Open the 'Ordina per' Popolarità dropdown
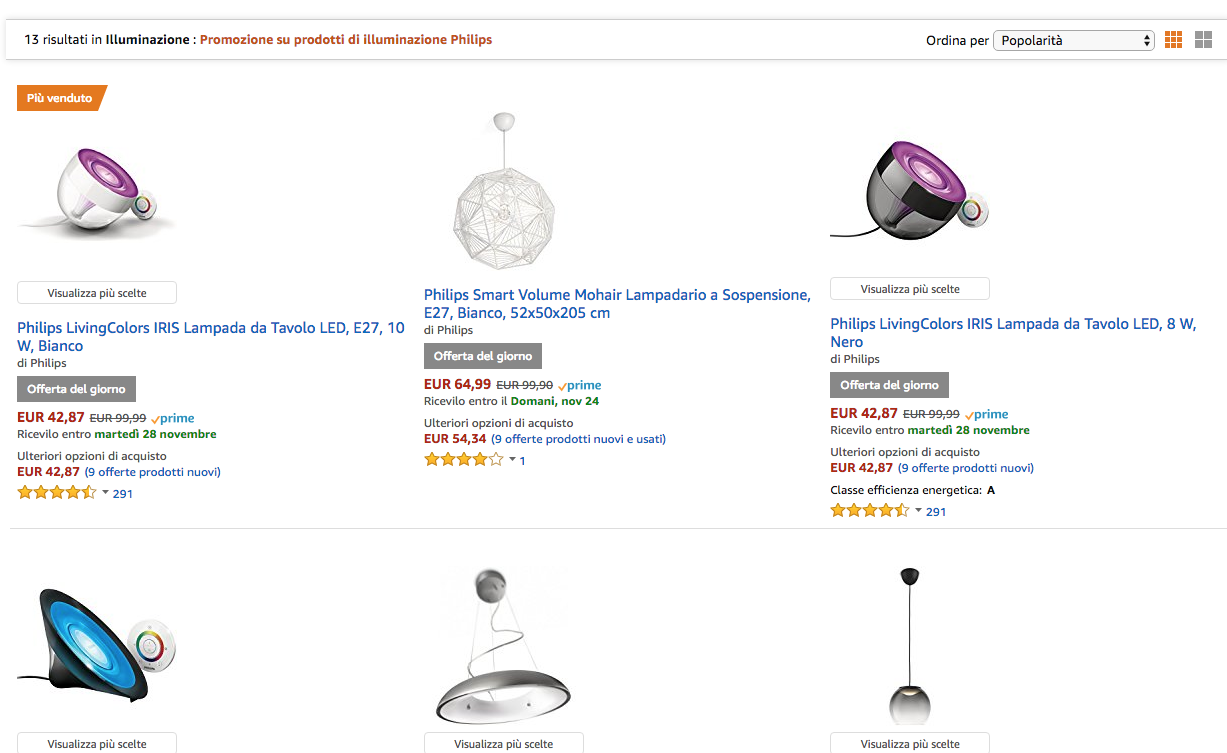Viewport: 1227px width, 753px height. pos(1073,41)
